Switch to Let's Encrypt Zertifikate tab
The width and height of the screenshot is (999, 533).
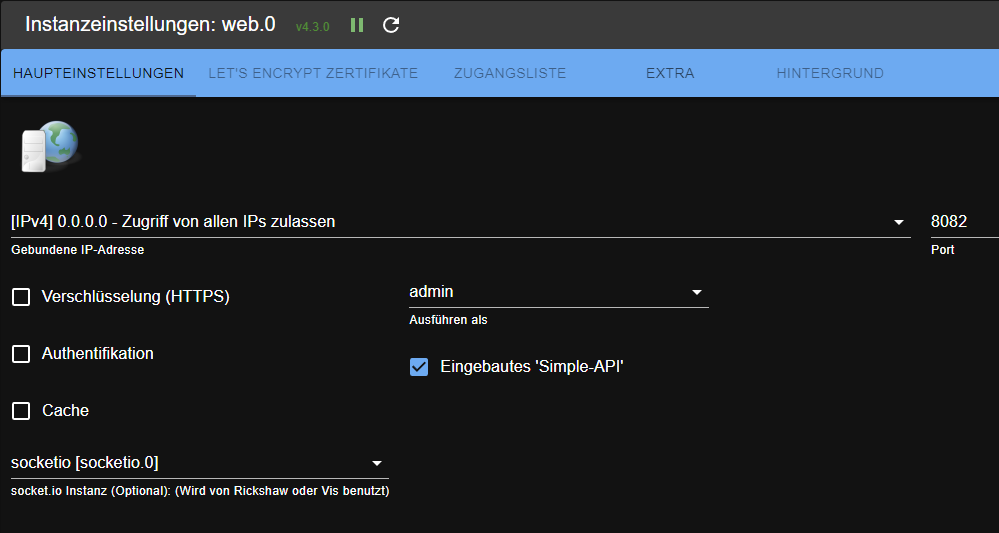[x=313, y=73]
